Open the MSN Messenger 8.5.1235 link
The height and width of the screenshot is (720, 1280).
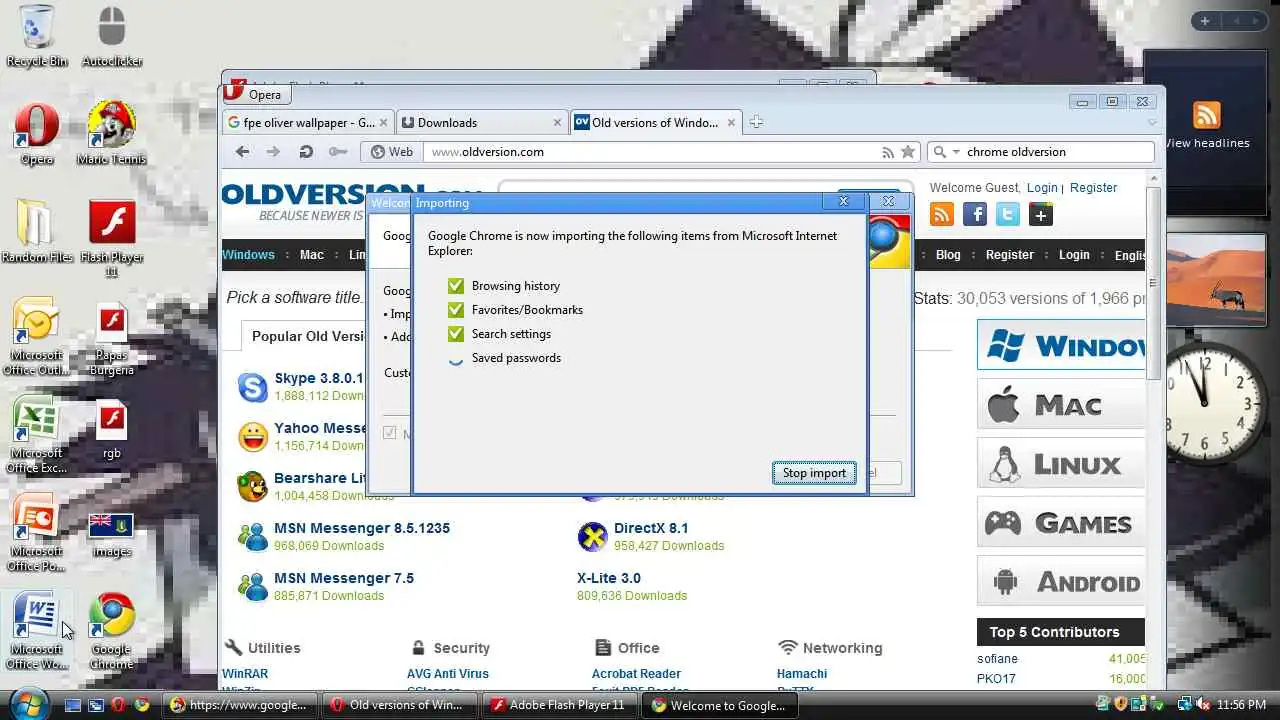pos(362,528)
